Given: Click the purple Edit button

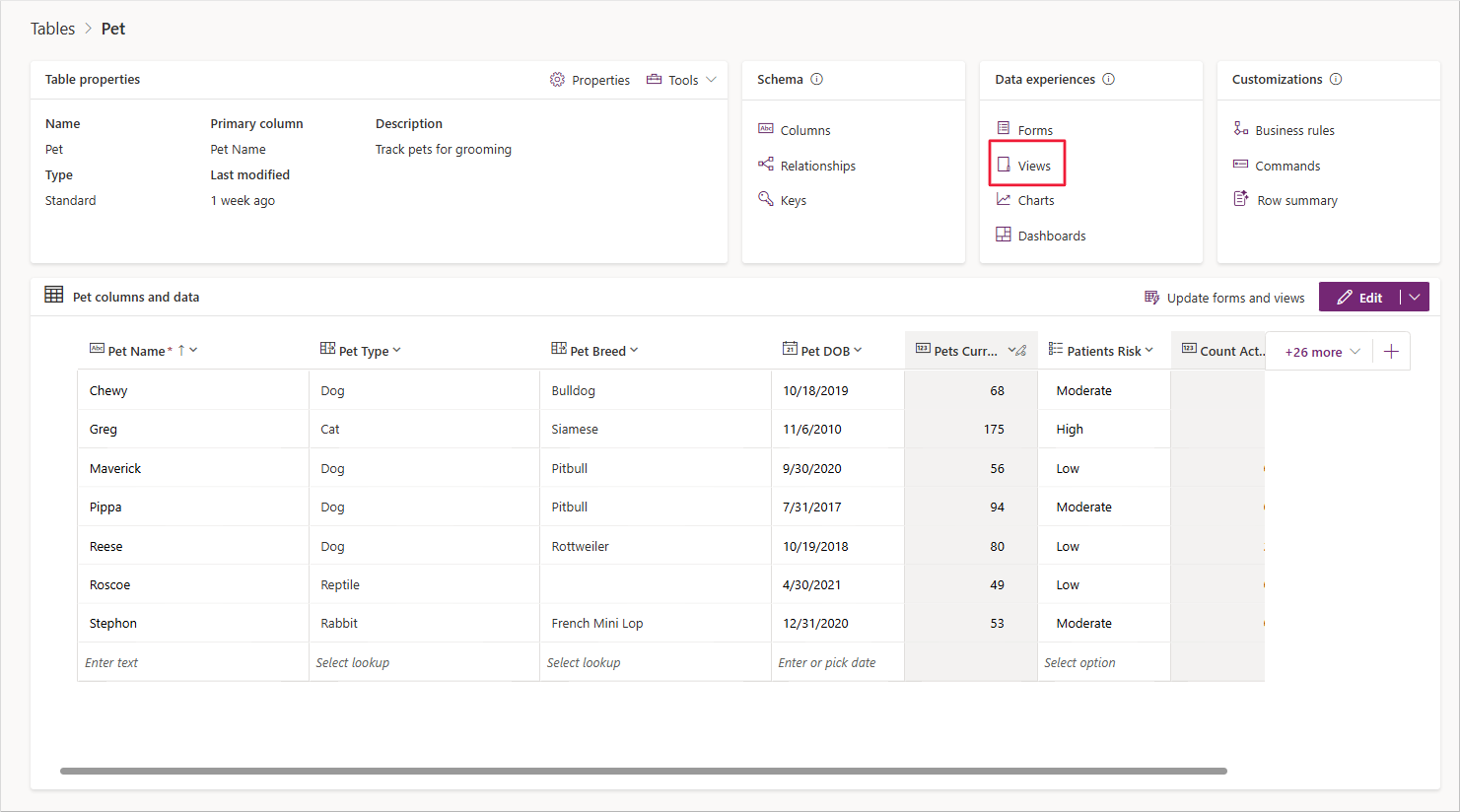Looking at the screenshot, I should [1359, 298].
